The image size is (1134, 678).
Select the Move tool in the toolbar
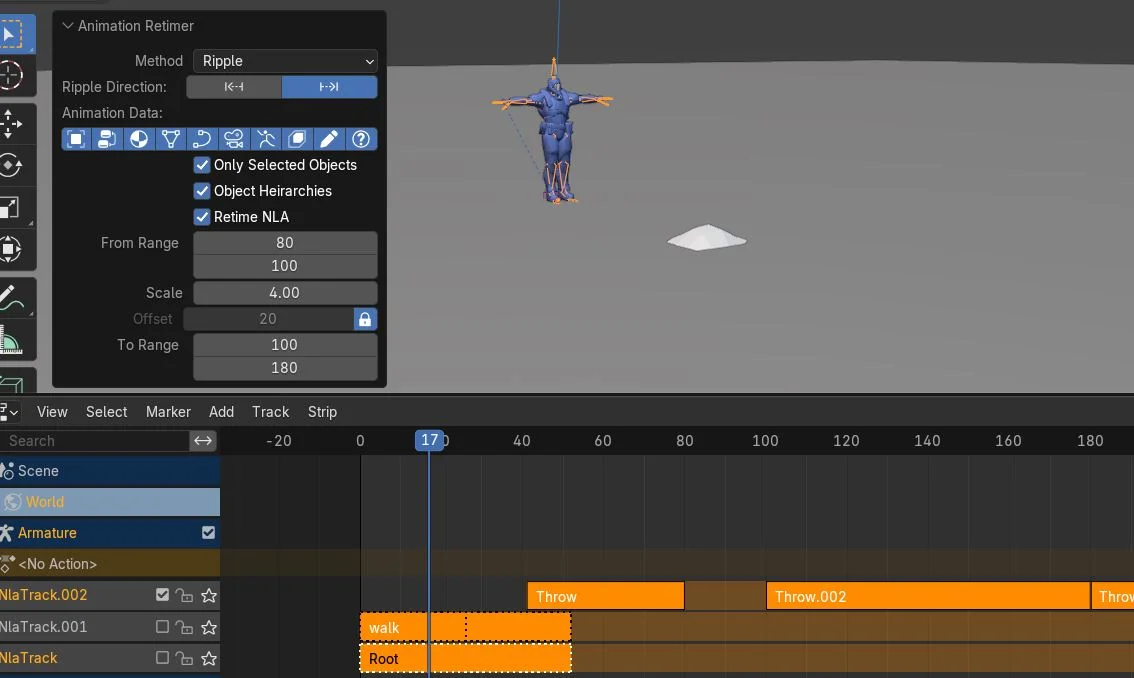click(x=18, y=124)
